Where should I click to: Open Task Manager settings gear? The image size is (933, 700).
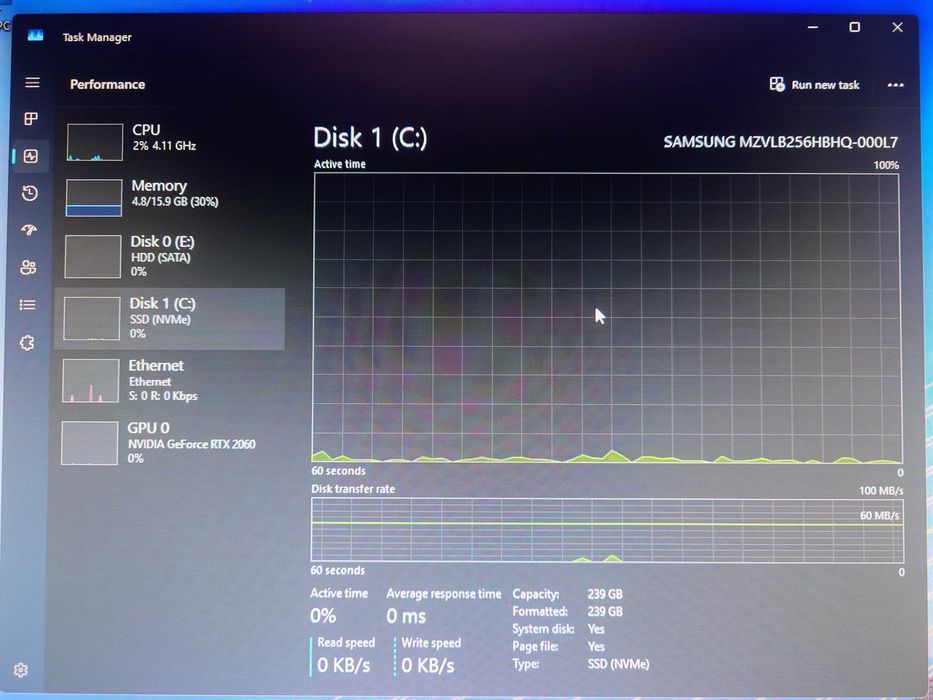click(21, 670)
